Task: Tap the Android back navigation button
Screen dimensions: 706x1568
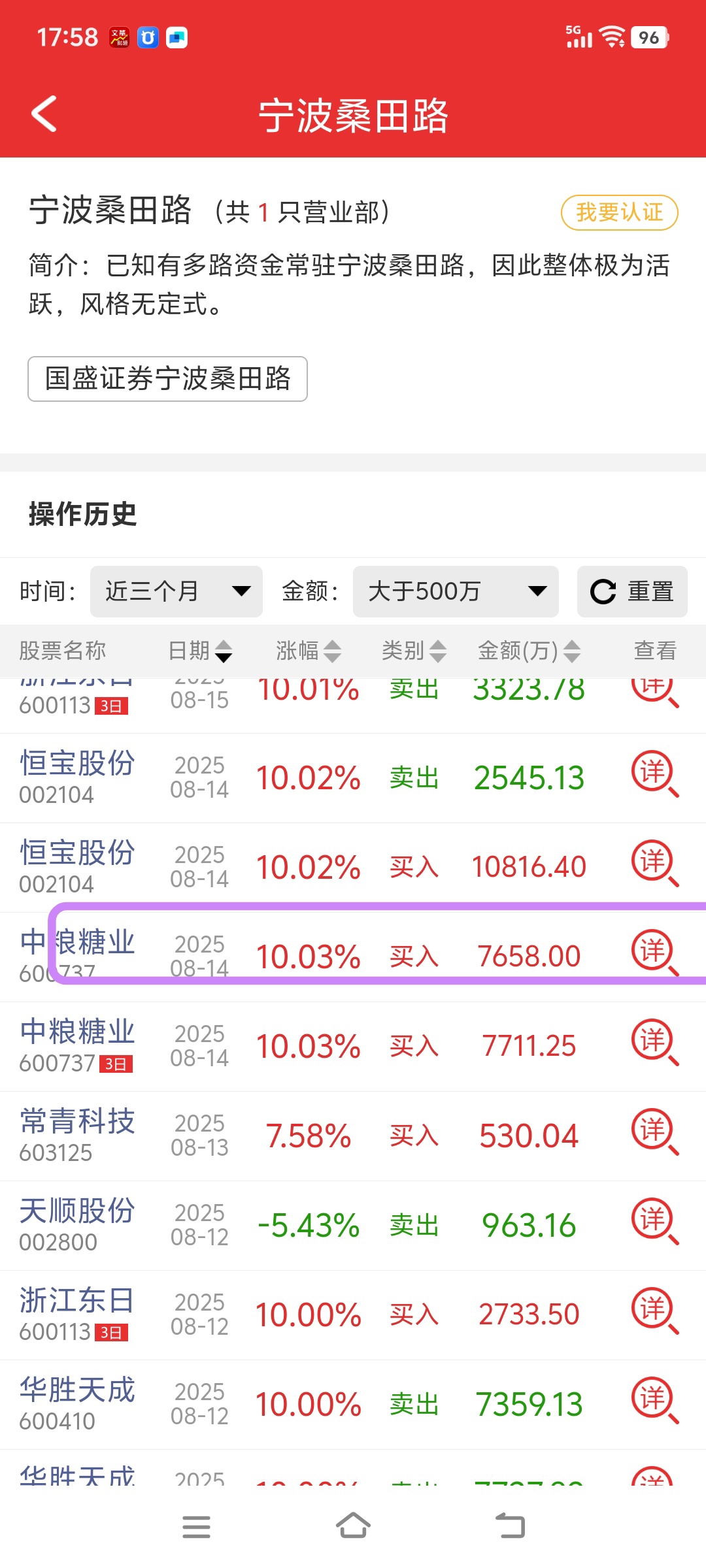Action: pyautogui.click(x=511, y=1526)
